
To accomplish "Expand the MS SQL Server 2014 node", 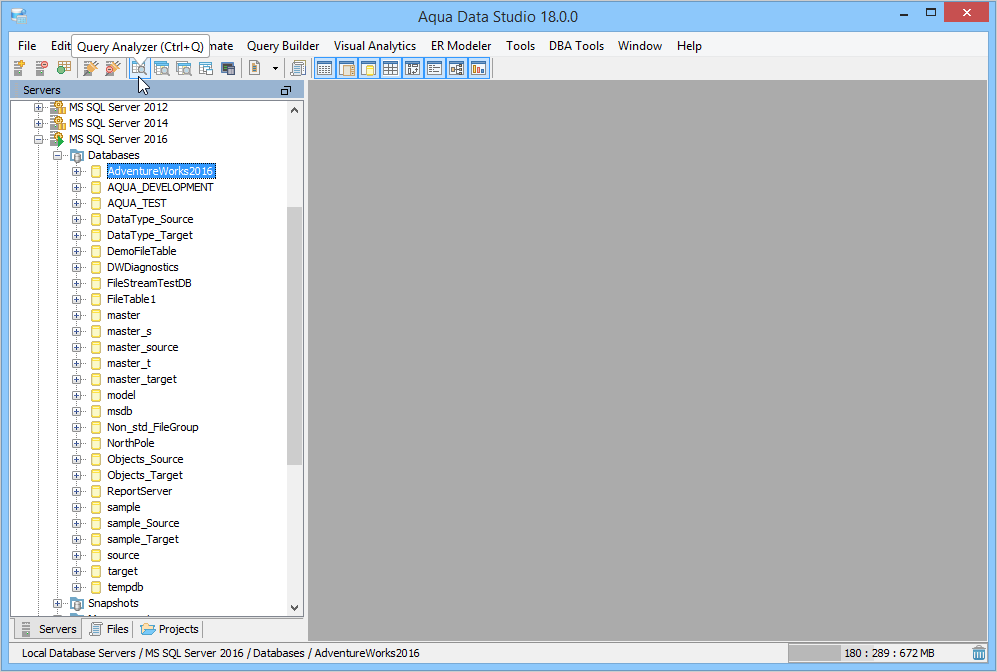I will tap(38, 123).
